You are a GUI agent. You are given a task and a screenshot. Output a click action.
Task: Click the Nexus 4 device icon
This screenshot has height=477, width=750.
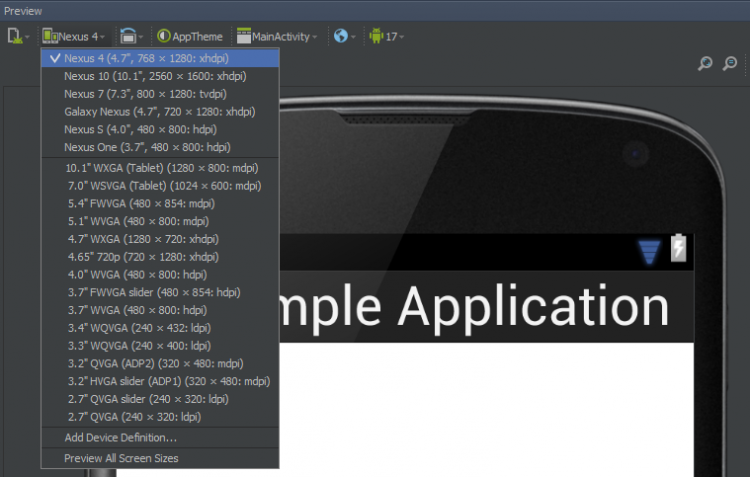coord(50,36)
